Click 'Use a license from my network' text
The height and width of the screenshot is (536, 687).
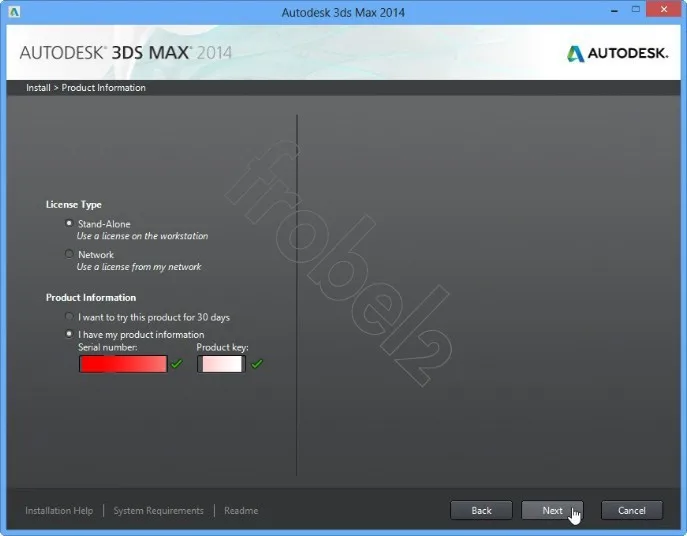[139, 266]
